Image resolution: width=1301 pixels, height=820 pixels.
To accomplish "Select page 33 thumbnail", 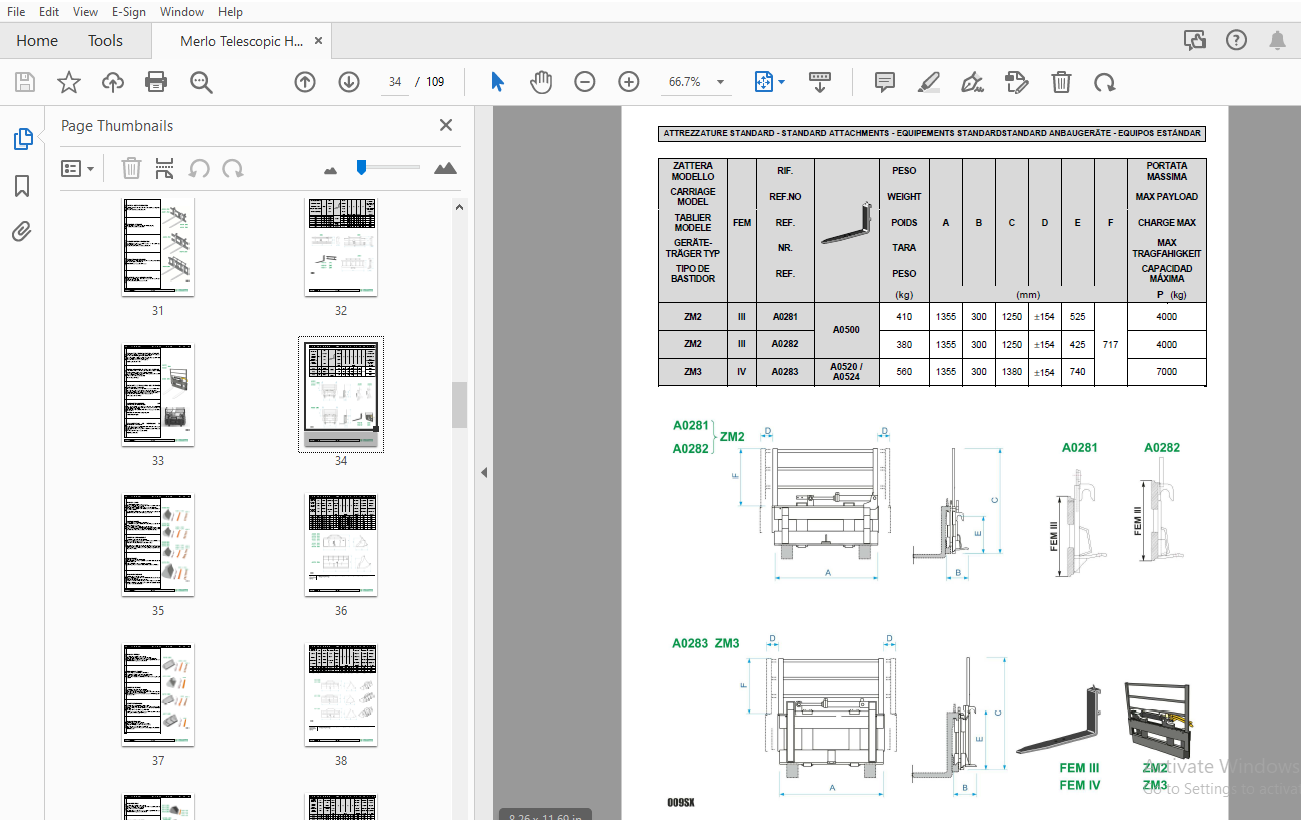I will pyautogui.click(x=158, y=395).
